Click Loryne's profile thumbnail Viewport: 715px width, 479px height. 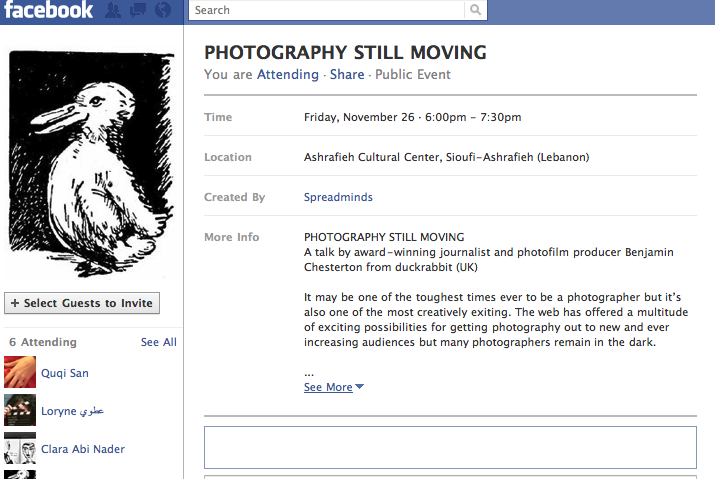pos(20,410)
